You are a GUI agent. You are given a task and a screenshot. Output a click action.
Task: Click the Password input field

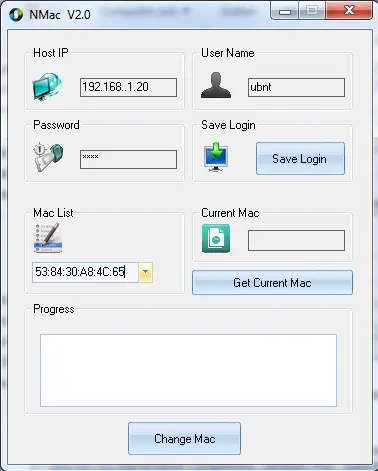click(128, 159)
